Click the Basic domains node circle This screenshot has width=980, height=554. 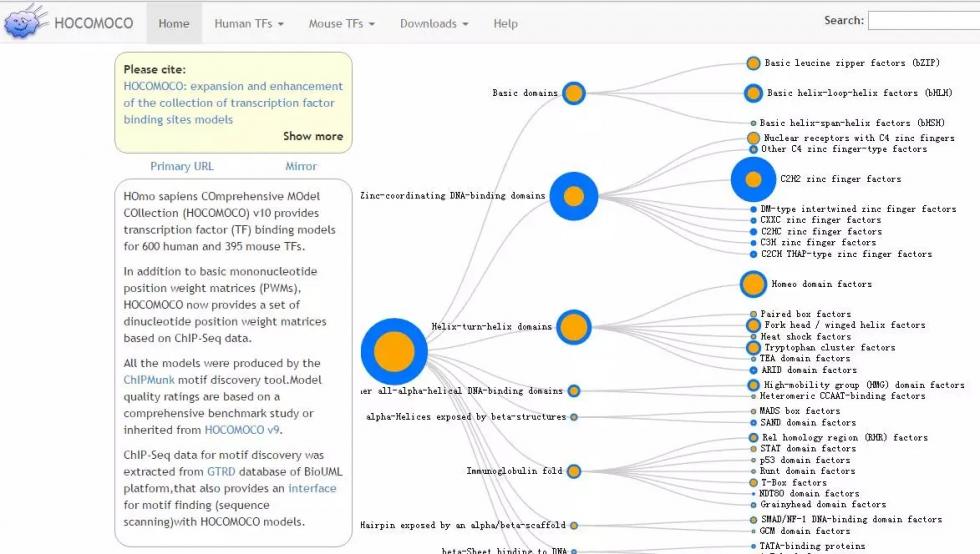point(573,93)
